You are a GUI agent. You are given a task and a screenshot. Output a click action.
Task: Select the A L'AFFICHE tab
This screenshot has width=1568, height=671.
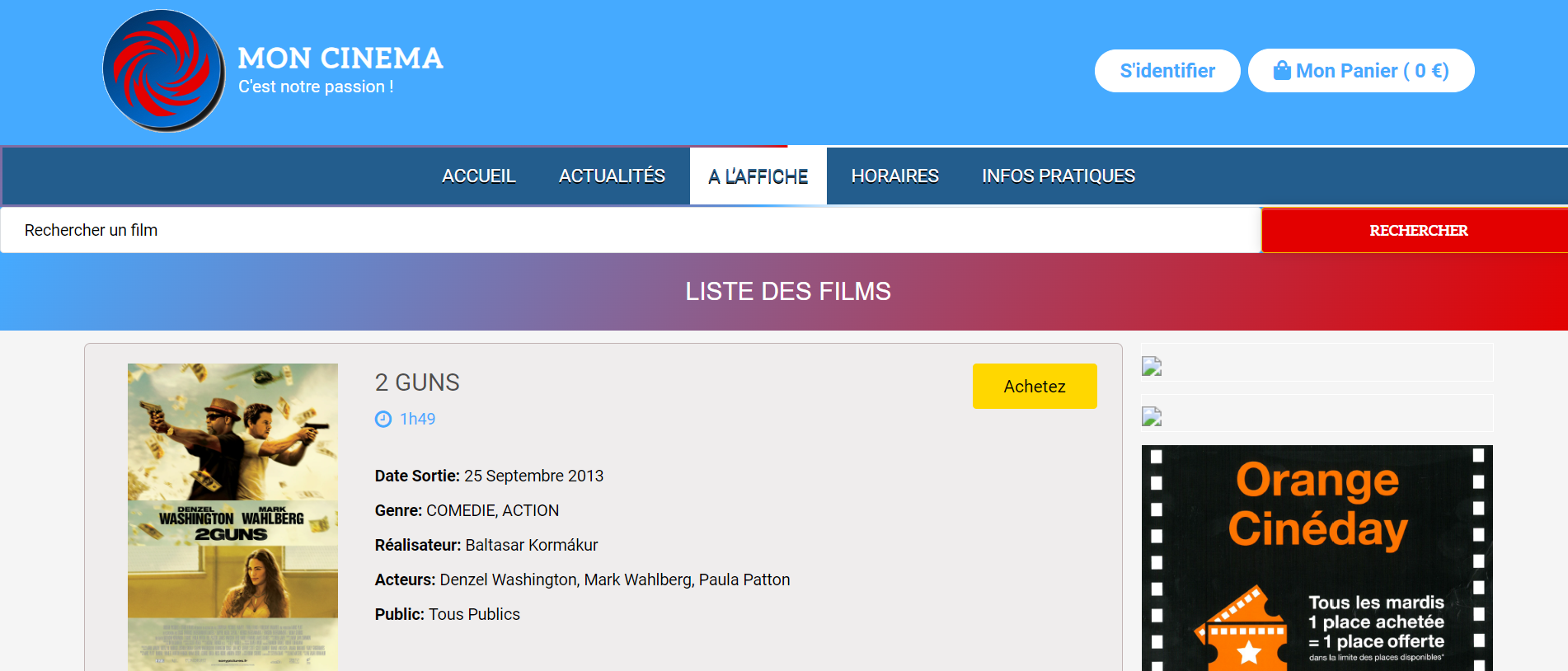[x=758, y=176]
